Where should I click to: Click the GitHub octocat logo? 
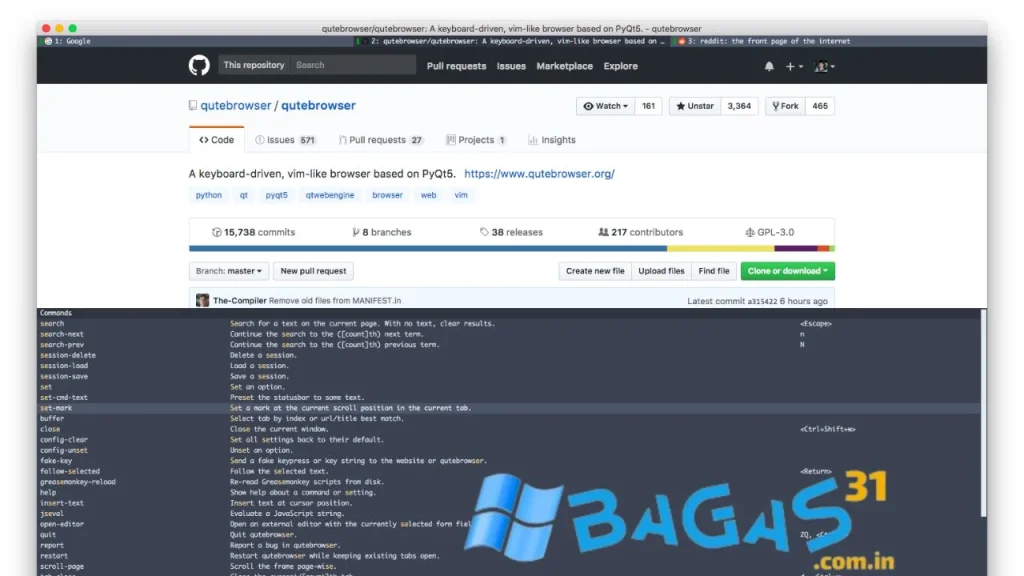[199, 66]
